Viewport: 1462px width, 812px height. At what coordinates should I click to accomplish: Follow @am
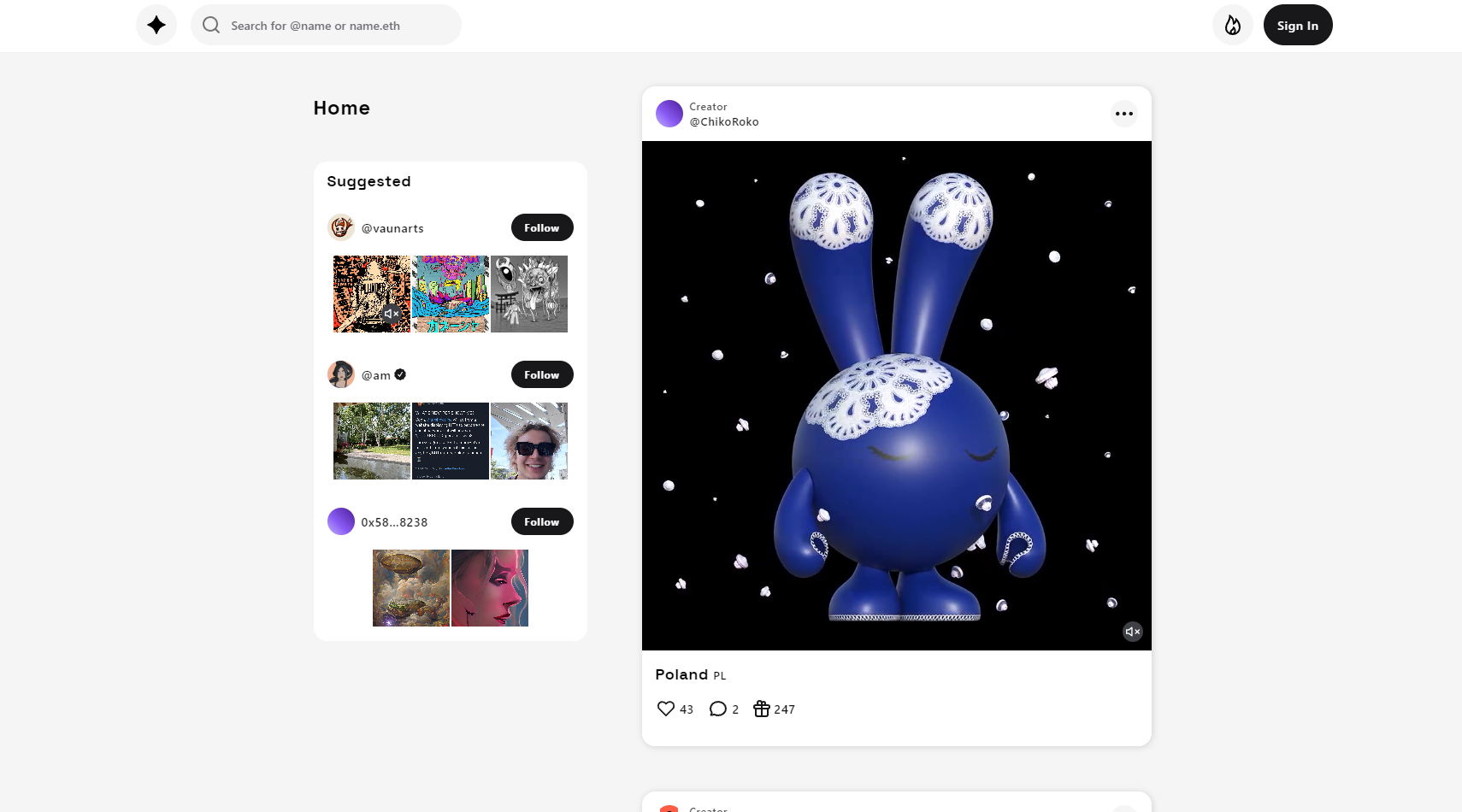pos(542,374)
